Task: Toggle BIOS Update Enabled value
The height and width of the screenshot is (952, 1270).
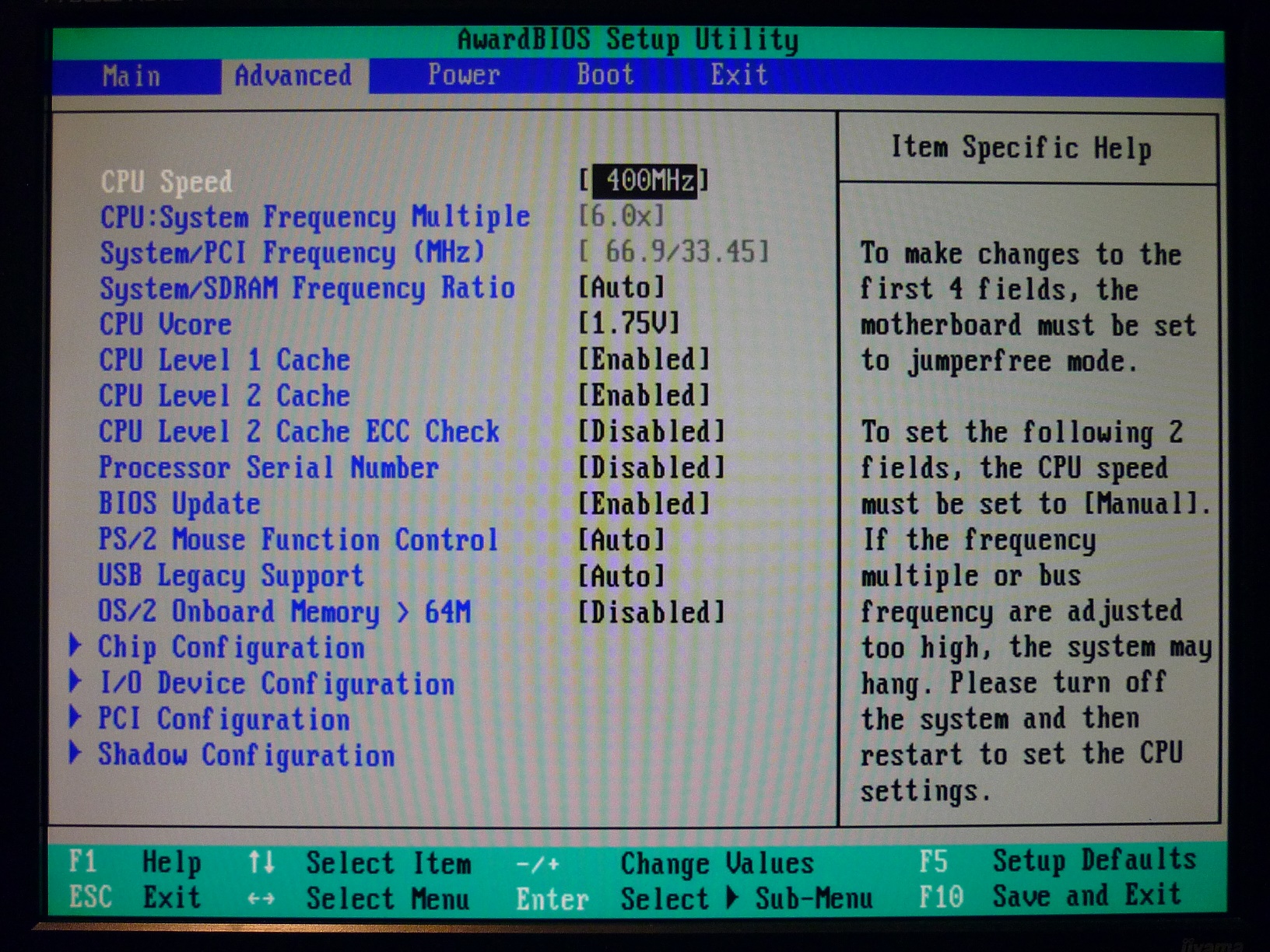Action: point(644,503)
